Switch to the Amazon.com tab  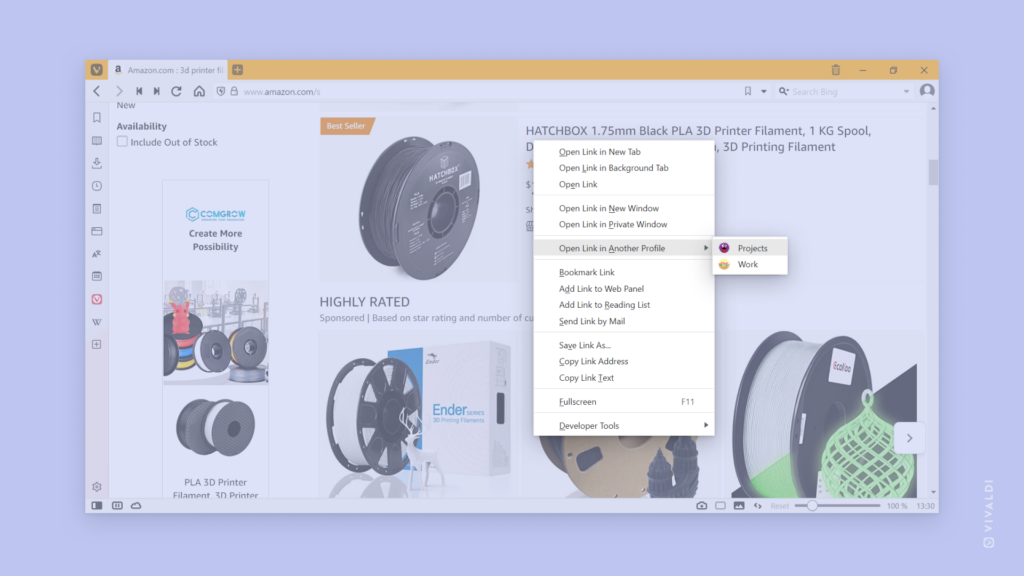pos(168,70)
